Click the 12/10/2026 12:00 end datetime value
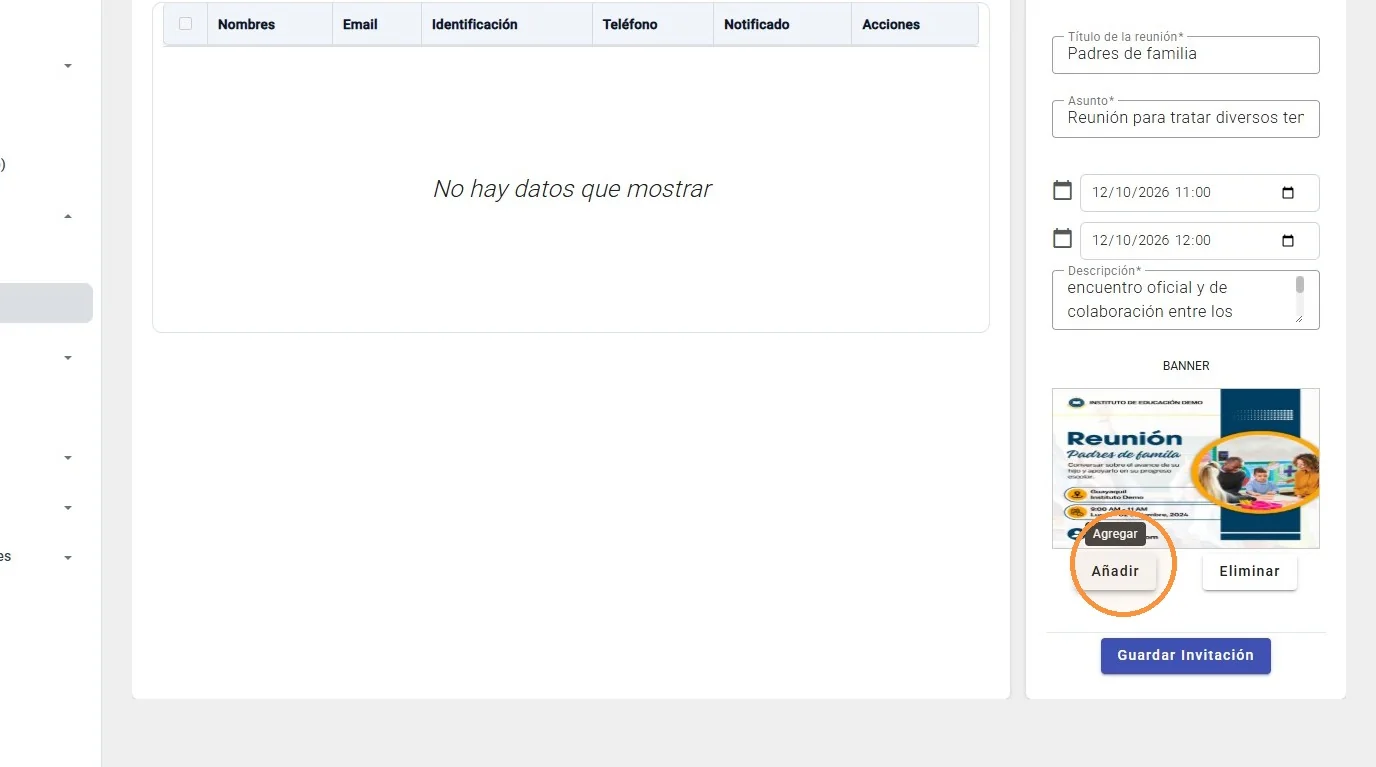Screen dimensions: 1376x767 tap(1151, 241)
